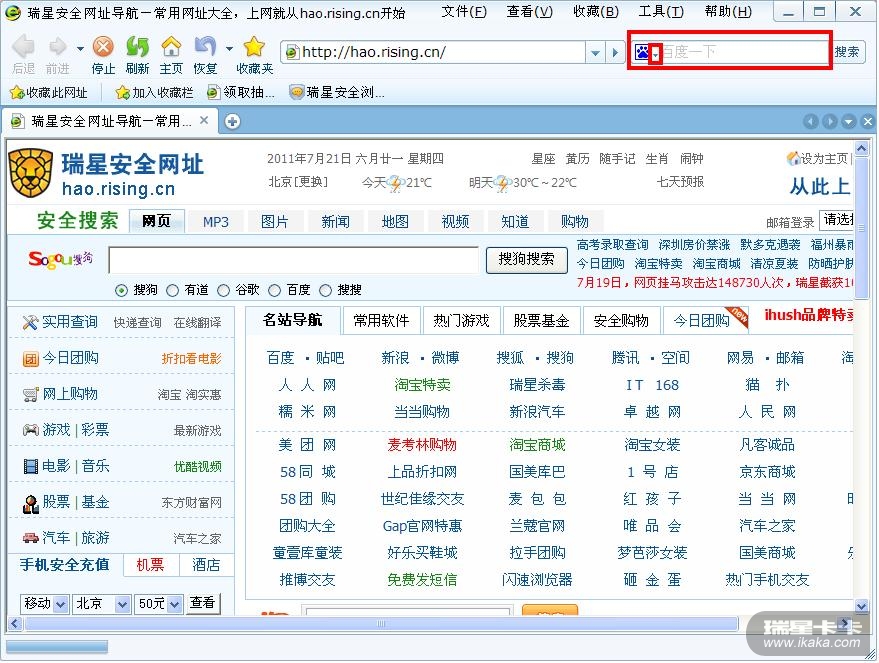Switch to the 常用软件 tab
Image resolution: width=879 pixels, height=663 pixels.
pos(381,321)
